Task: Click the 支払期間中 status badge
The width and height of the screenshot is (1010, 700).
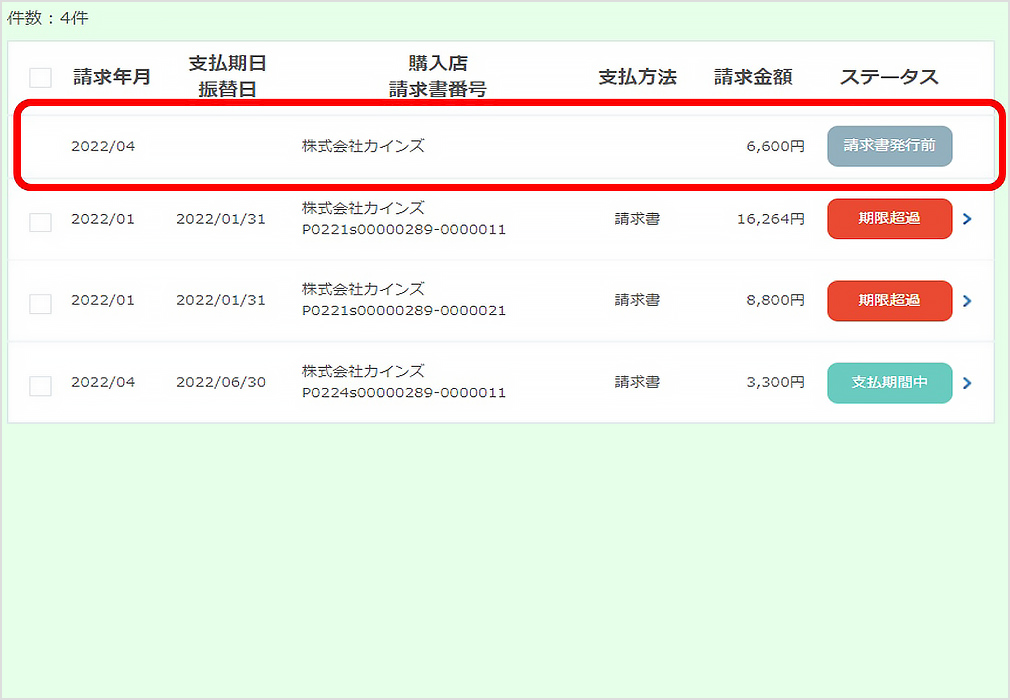Action: pyautogui.click(x=889, y=382)
